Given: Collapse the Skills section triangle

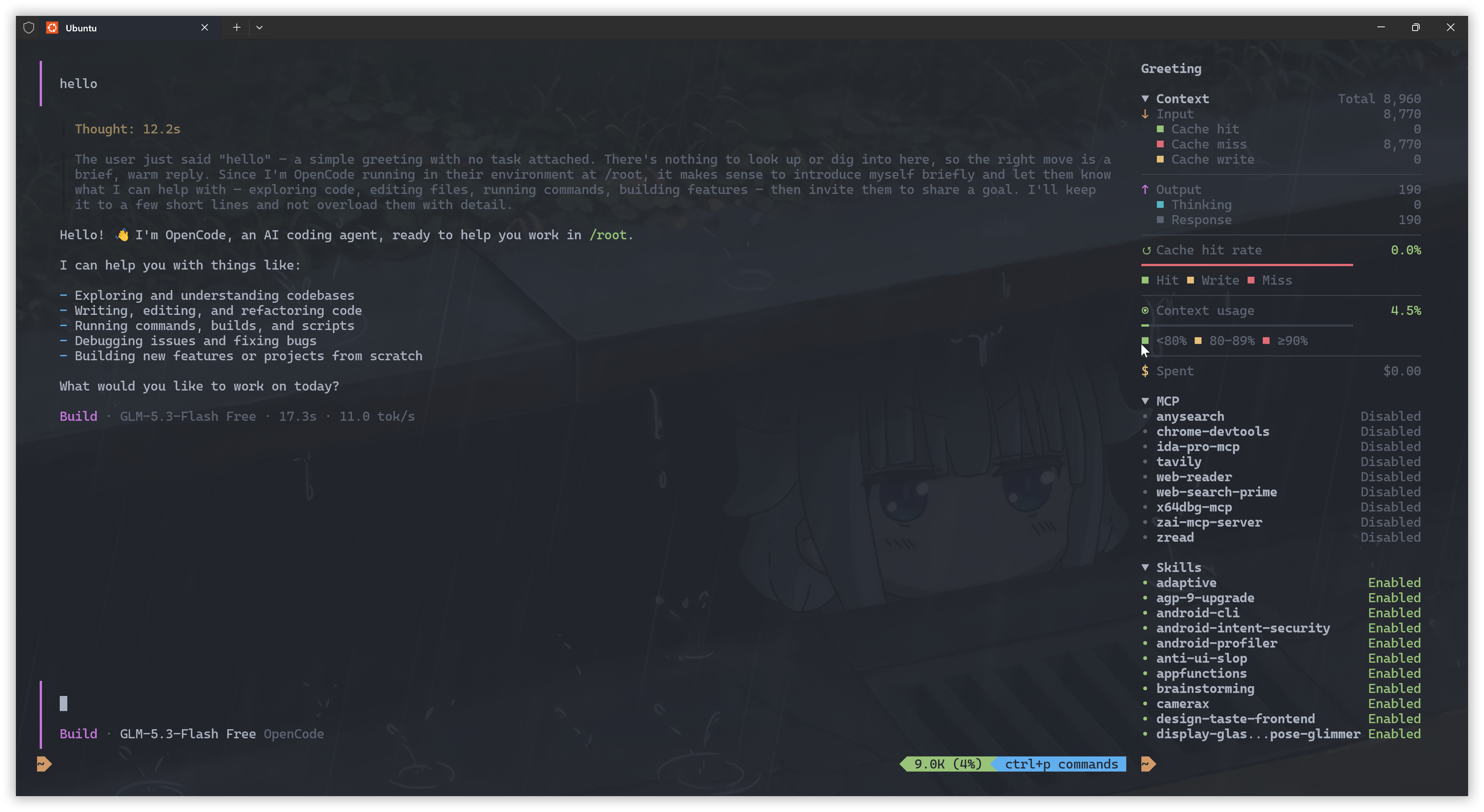Looking at the screenshot, I should [x=1145, y=567].
